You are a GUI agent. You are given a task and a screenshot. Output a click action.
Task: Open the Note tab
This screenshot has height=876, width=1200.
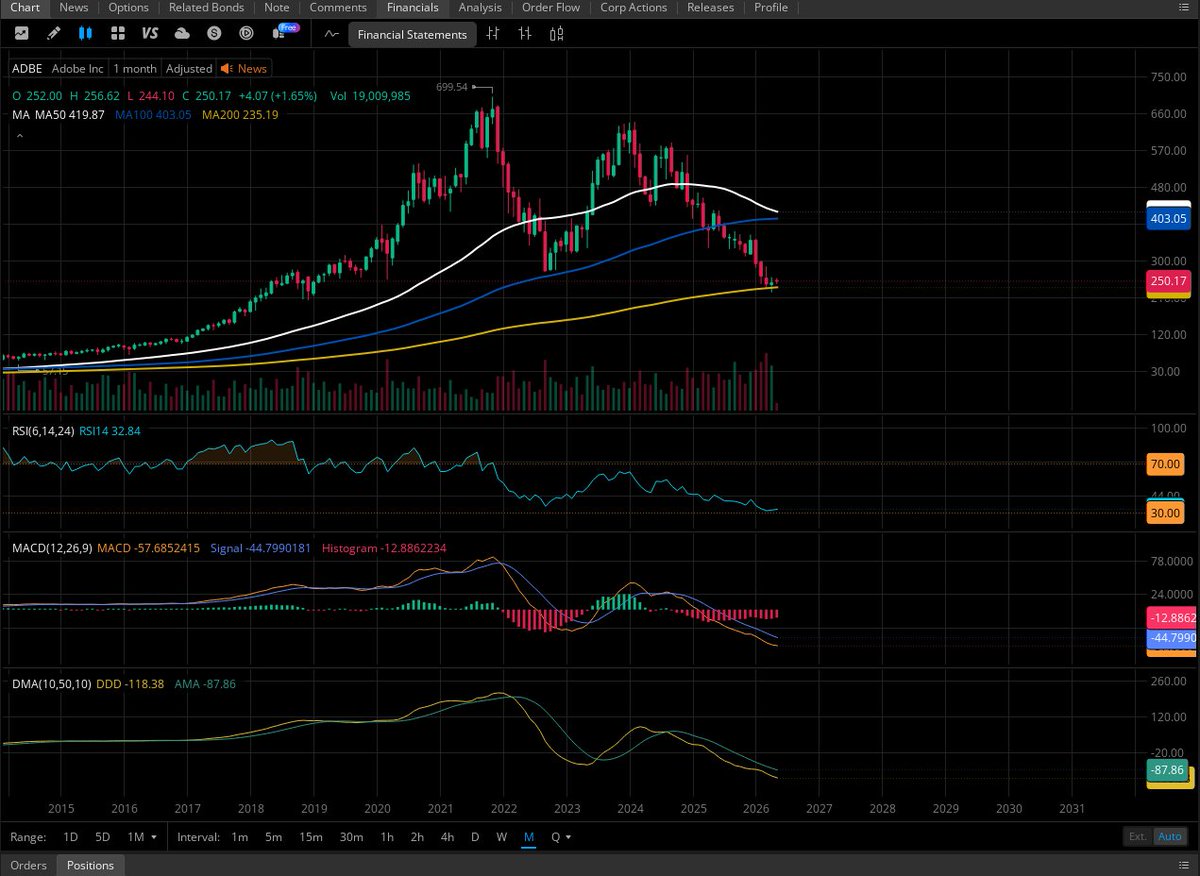click(x=277, y=7)
